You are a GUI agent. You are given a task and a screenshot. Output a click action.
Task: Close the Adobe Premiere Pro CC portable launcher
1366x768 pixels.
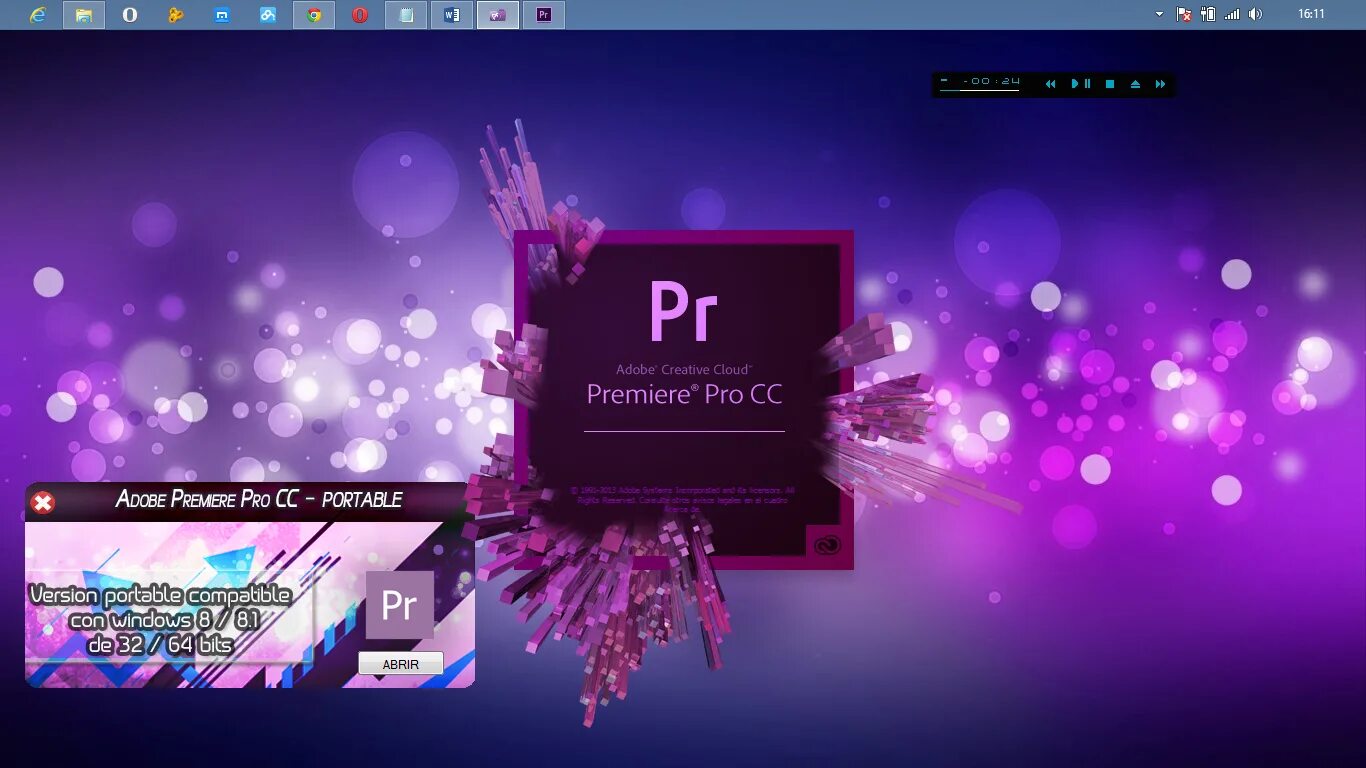pos(43,502)
